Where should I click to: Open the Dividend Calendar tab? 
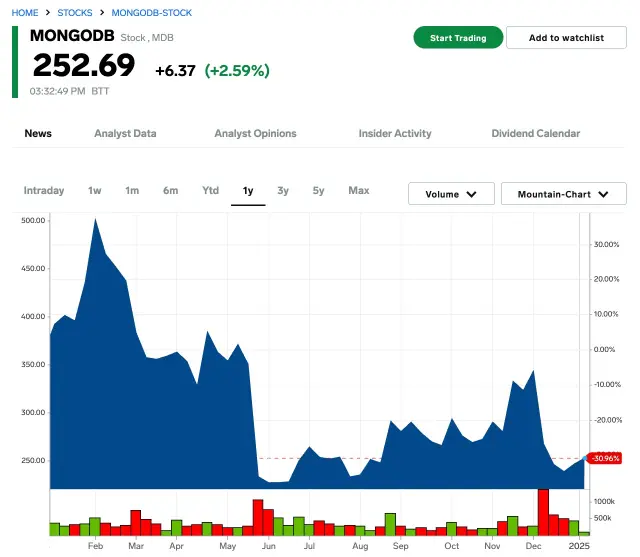click(x=535, y=133)
